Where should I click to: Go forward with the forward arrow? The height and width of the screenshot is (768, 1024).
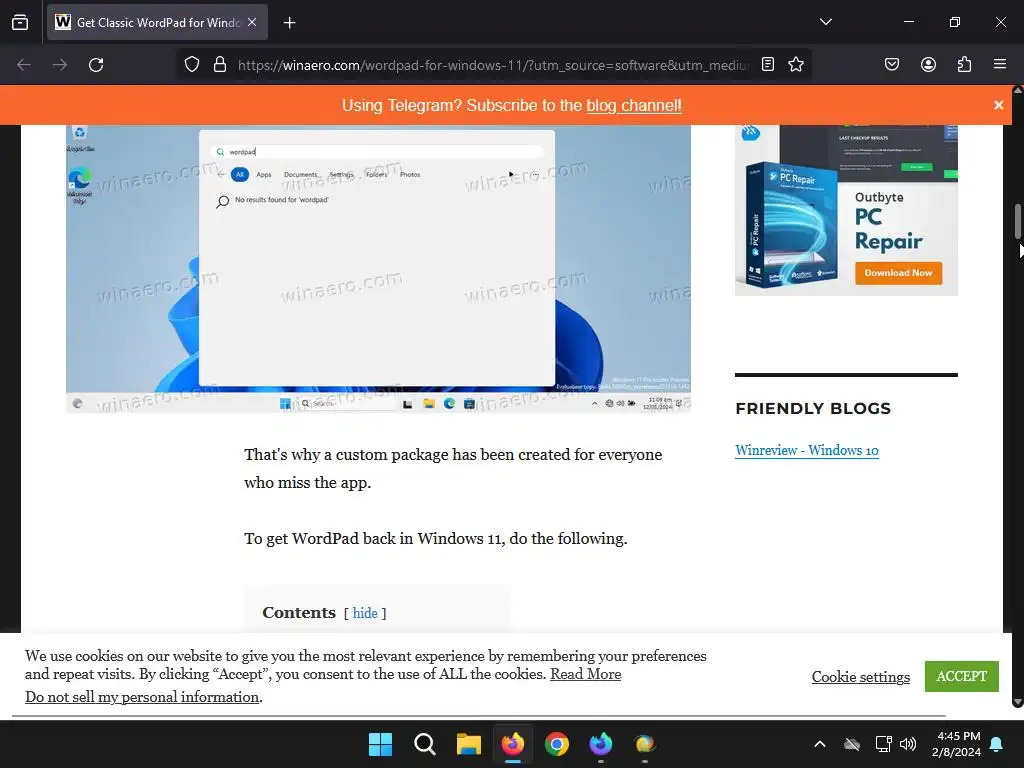60,65
